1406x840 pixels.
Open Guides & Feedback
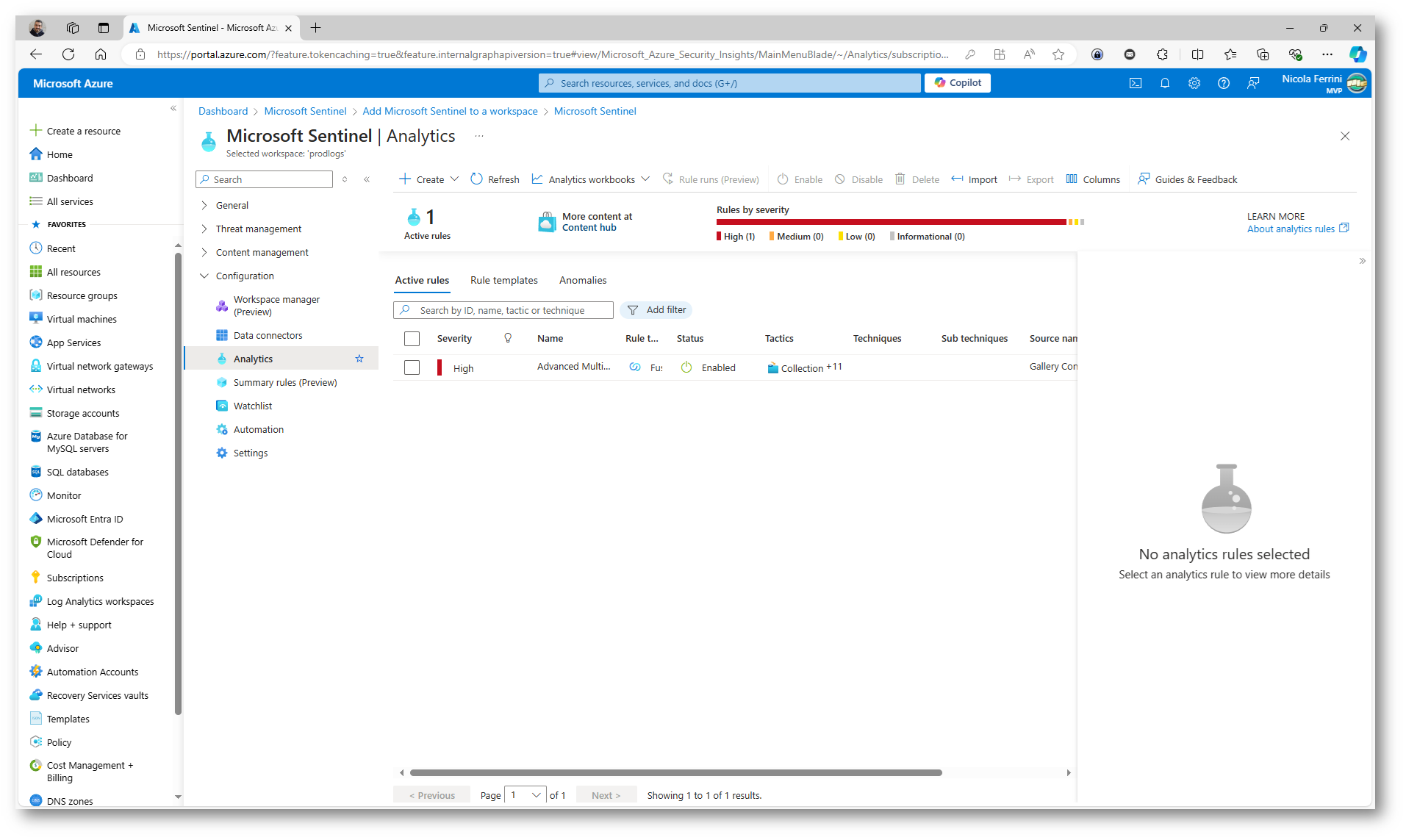tap(1188, 179)
